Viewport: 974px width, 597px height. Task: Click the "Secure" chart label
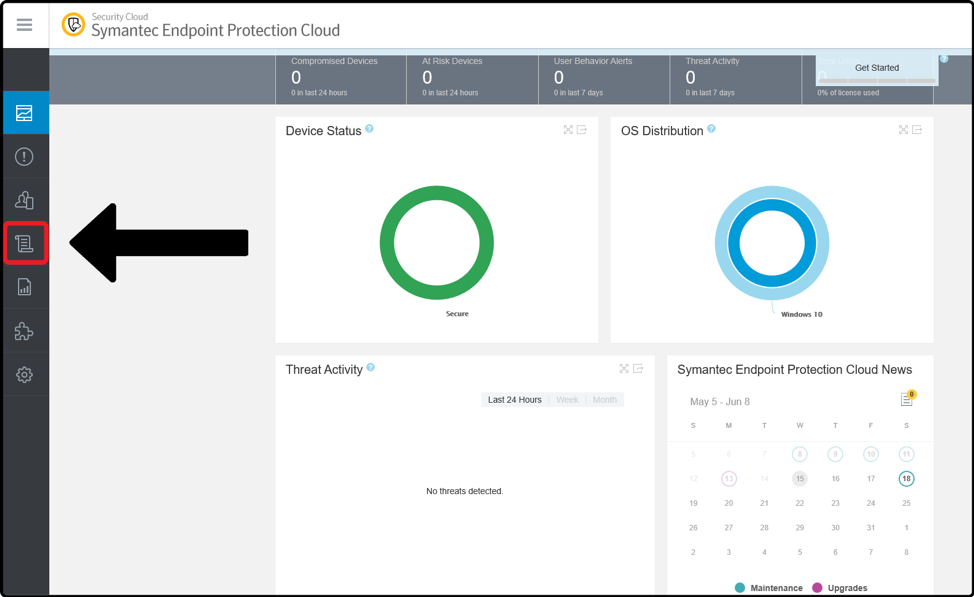tap(457, 314)
